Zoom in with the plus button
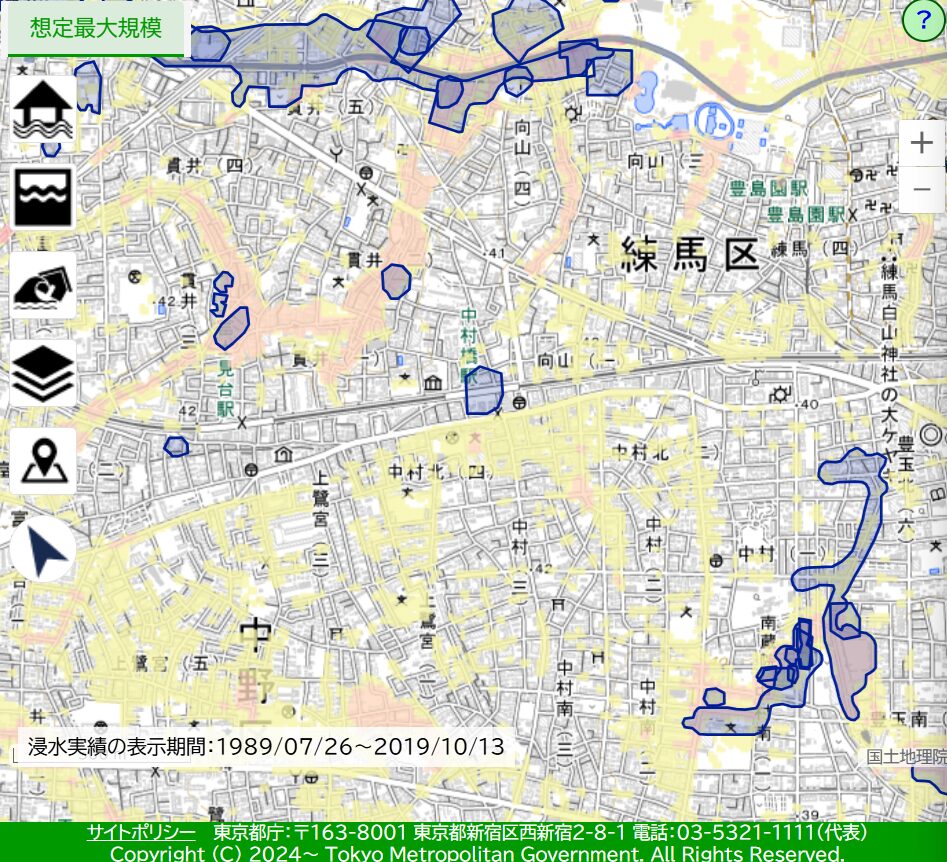 [x=921, y=143]
